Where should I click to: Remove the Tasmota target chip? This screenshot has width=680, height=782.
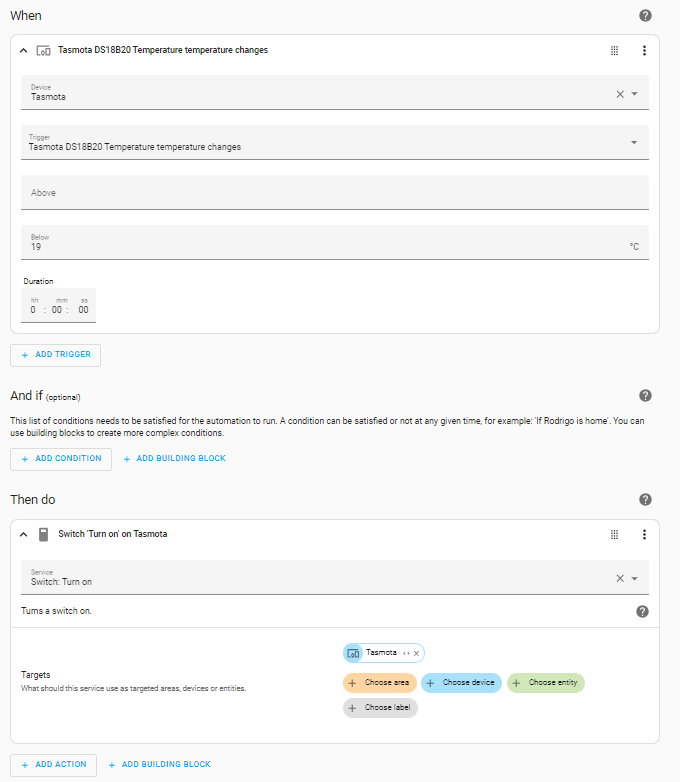pyautogui.click(x=416, y=653)
